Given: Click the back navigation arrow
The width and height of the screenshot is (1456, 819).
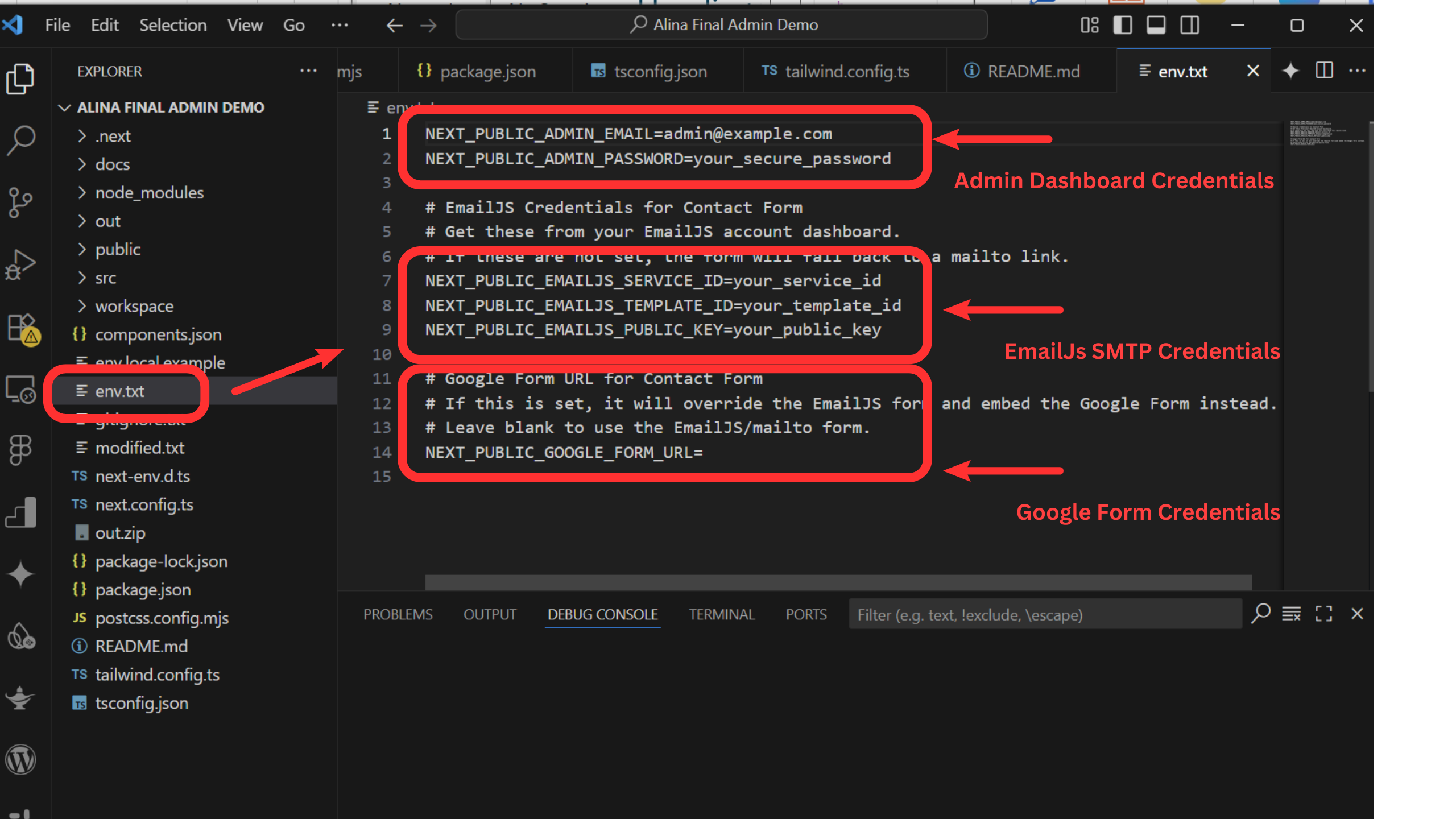Looking at the screenshot, I should point(394,25).
